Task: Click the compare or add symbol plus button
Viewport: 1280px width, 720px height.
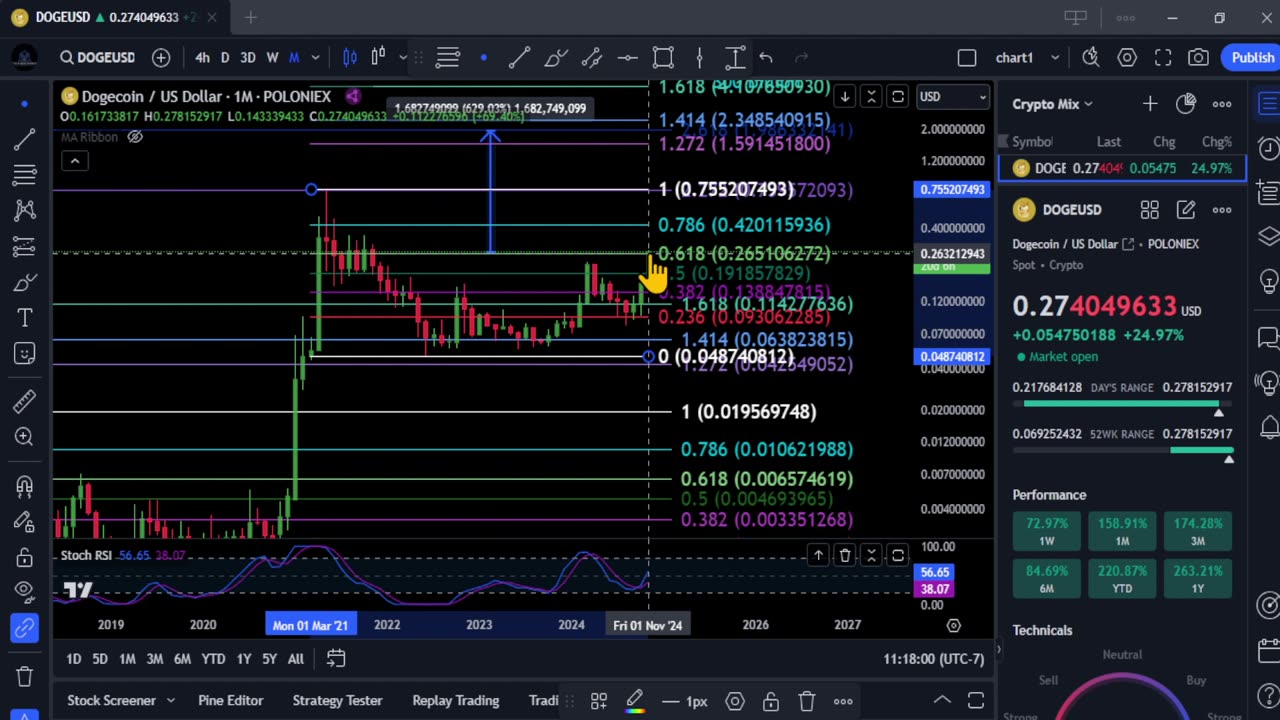Action: click(x=161, y=58)
